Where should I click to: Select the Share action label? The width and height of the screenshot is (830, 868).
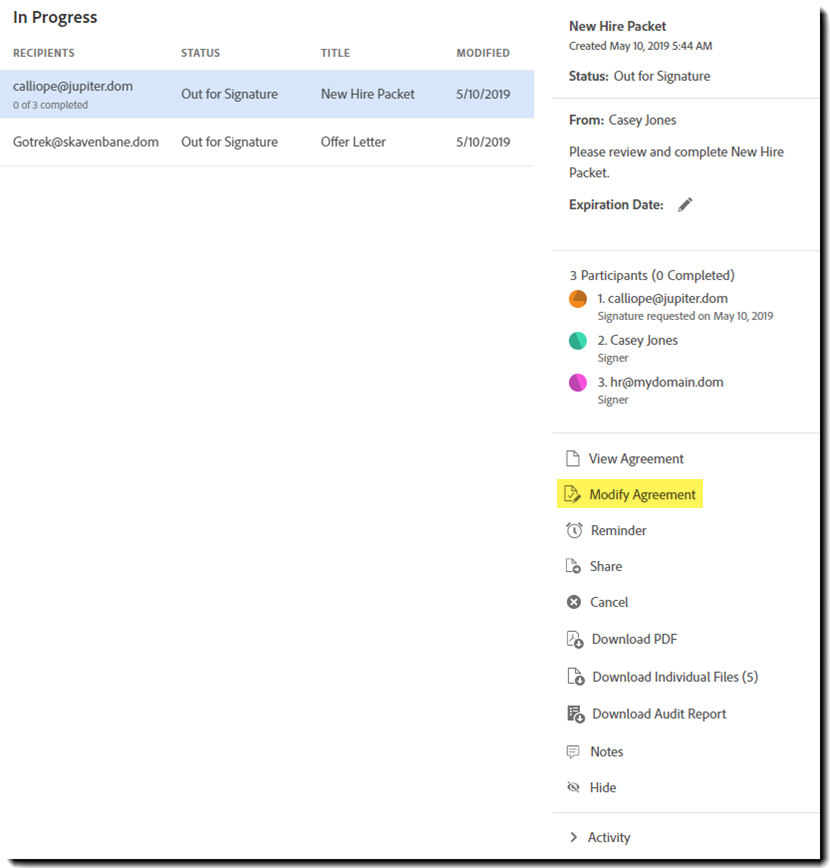[606, 566]
